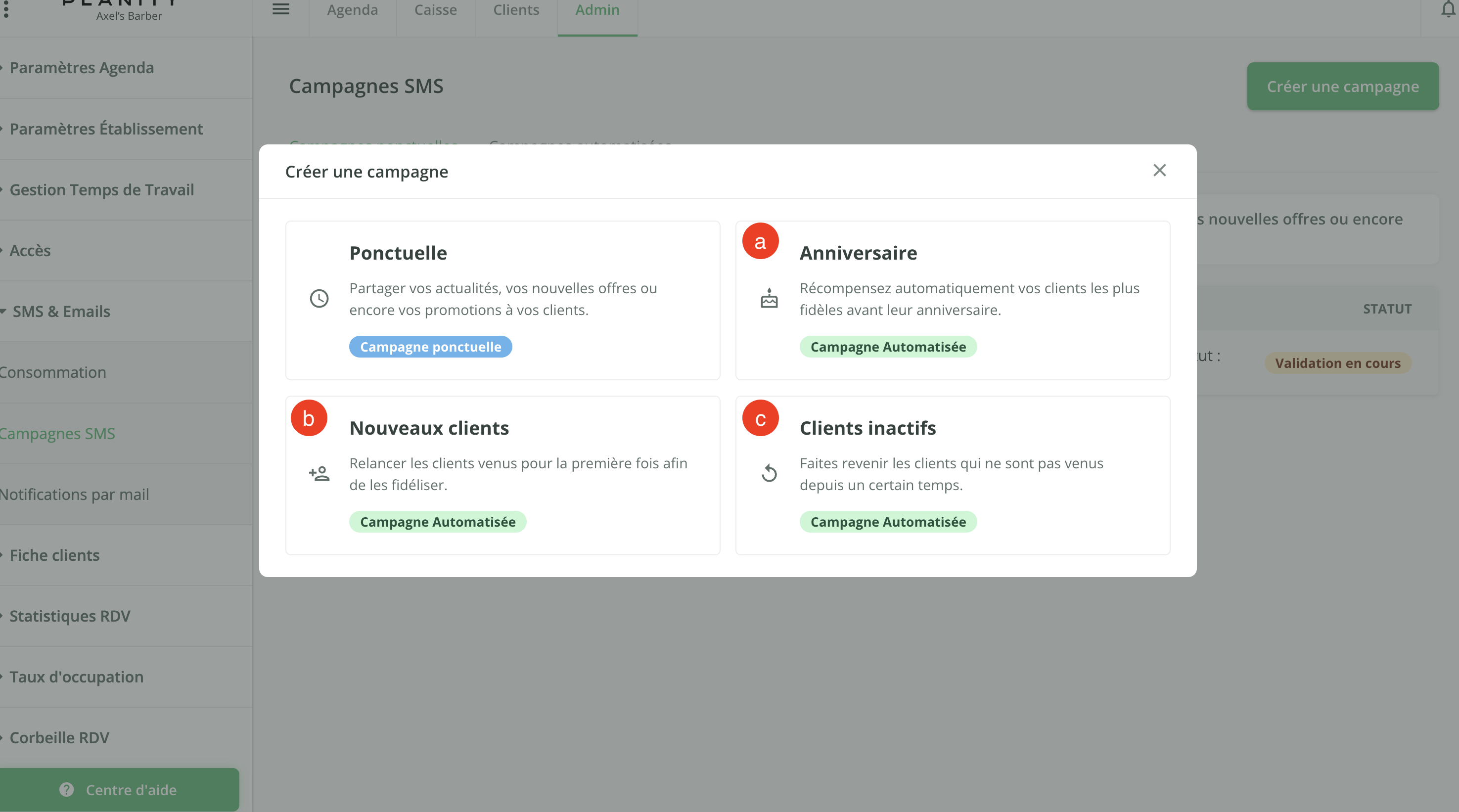Viewport: 1459px width, 812px height.
Task: Click the add-person icon for Nouveaux clients
Action: (319, 473)
